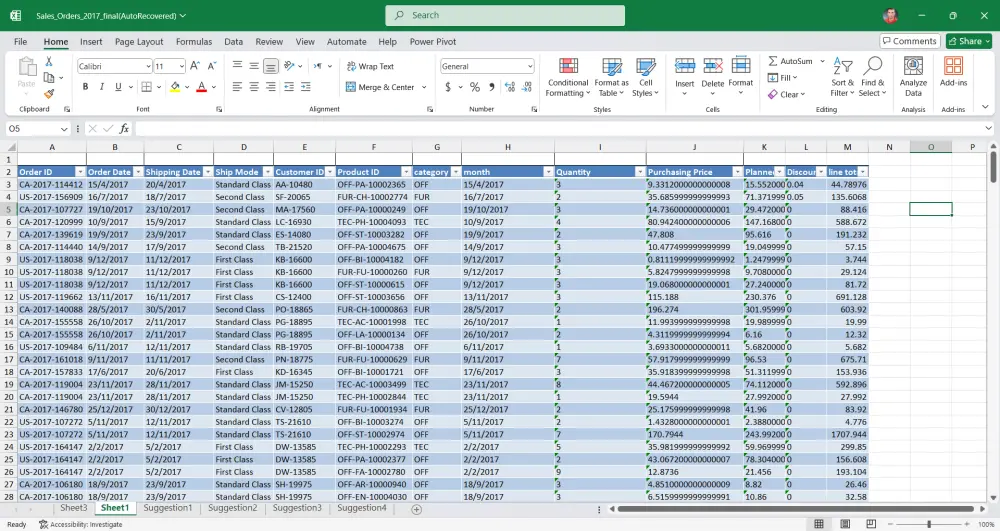Open Format as Table gallery
Viewport: 1000px width, 531px height.
(x=612, y=77)
